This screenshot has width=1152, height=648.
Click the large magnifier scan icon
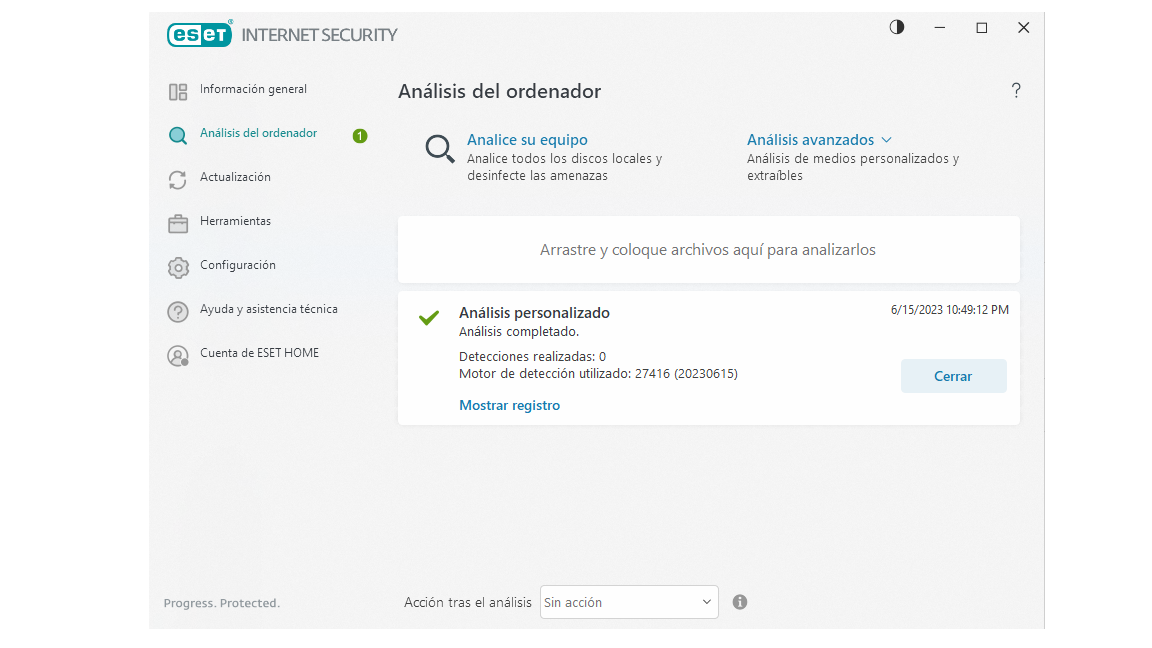(440, 149)
